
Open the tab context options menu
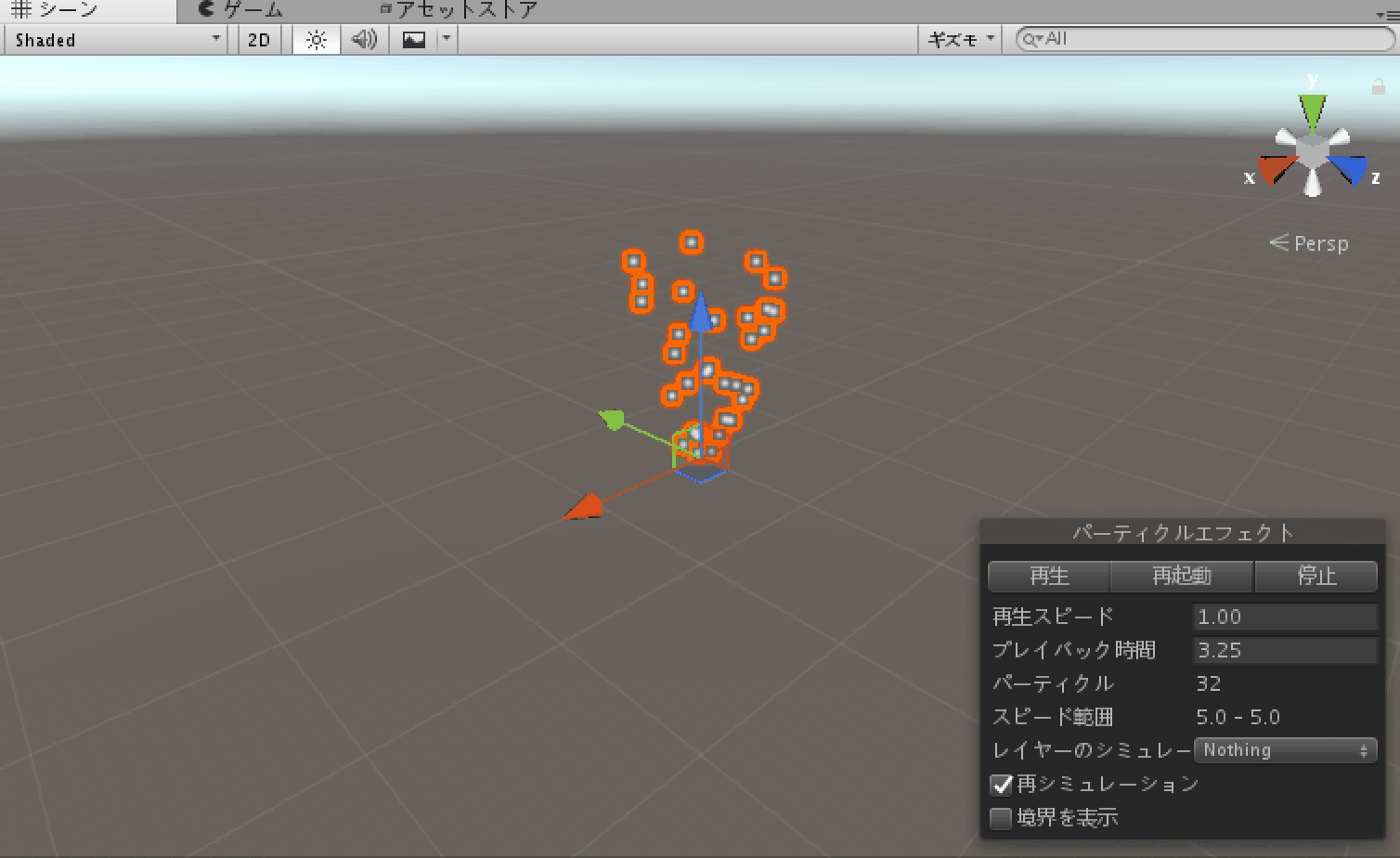coord(1389,15)
